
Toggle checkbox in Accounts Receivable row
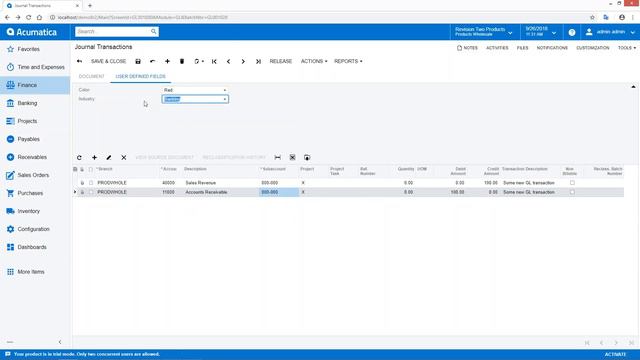coord(91,192)
